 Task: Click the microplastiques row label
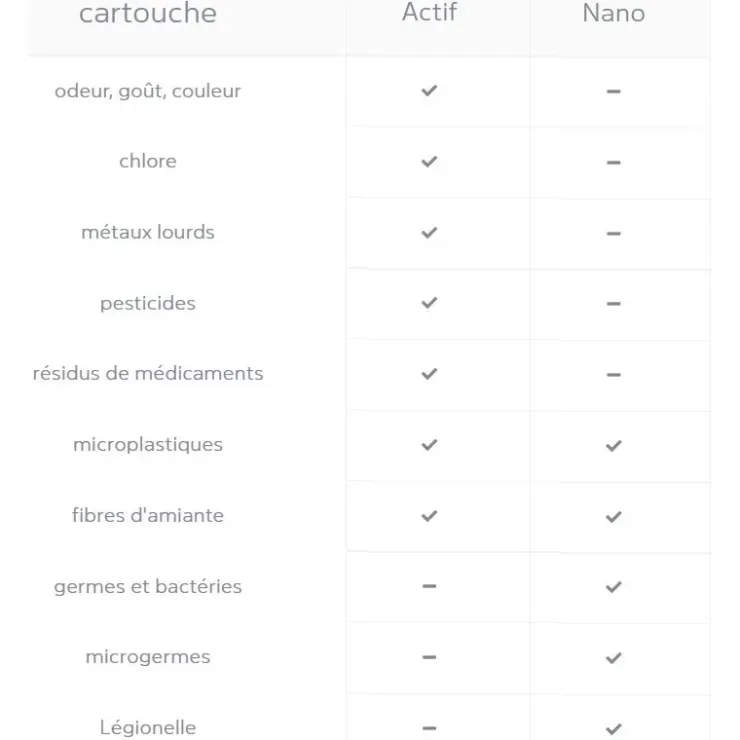[148, 445]
